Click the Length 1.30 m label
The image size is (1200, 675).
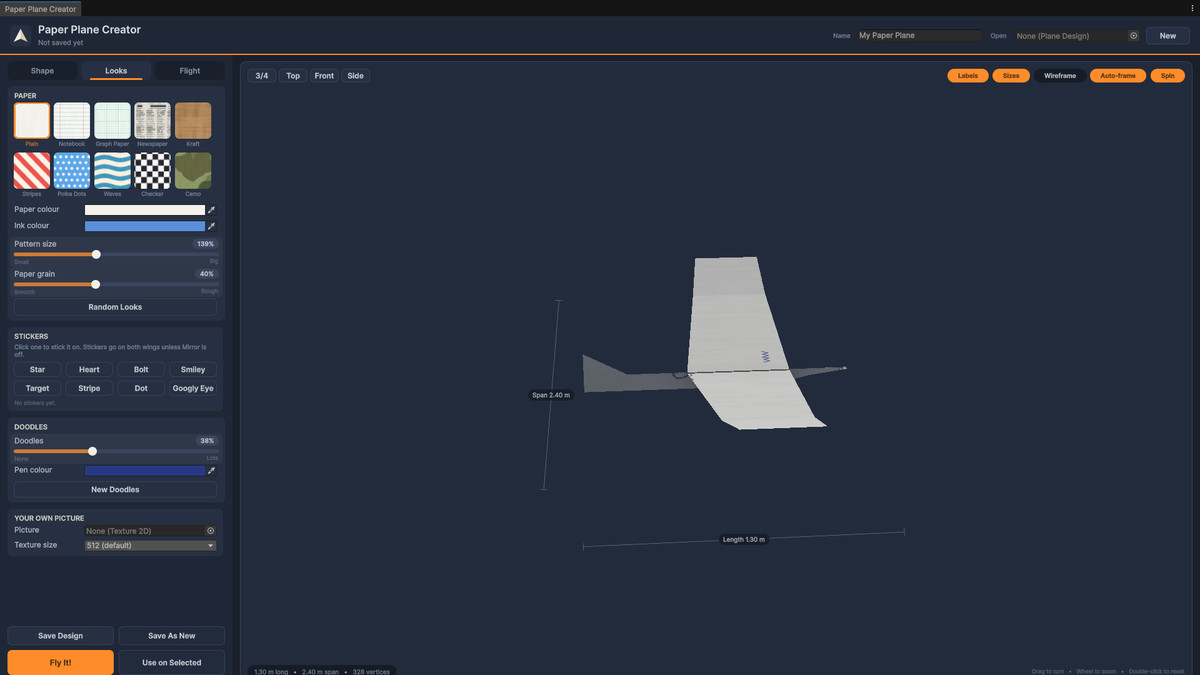click(x=744, y=539)
